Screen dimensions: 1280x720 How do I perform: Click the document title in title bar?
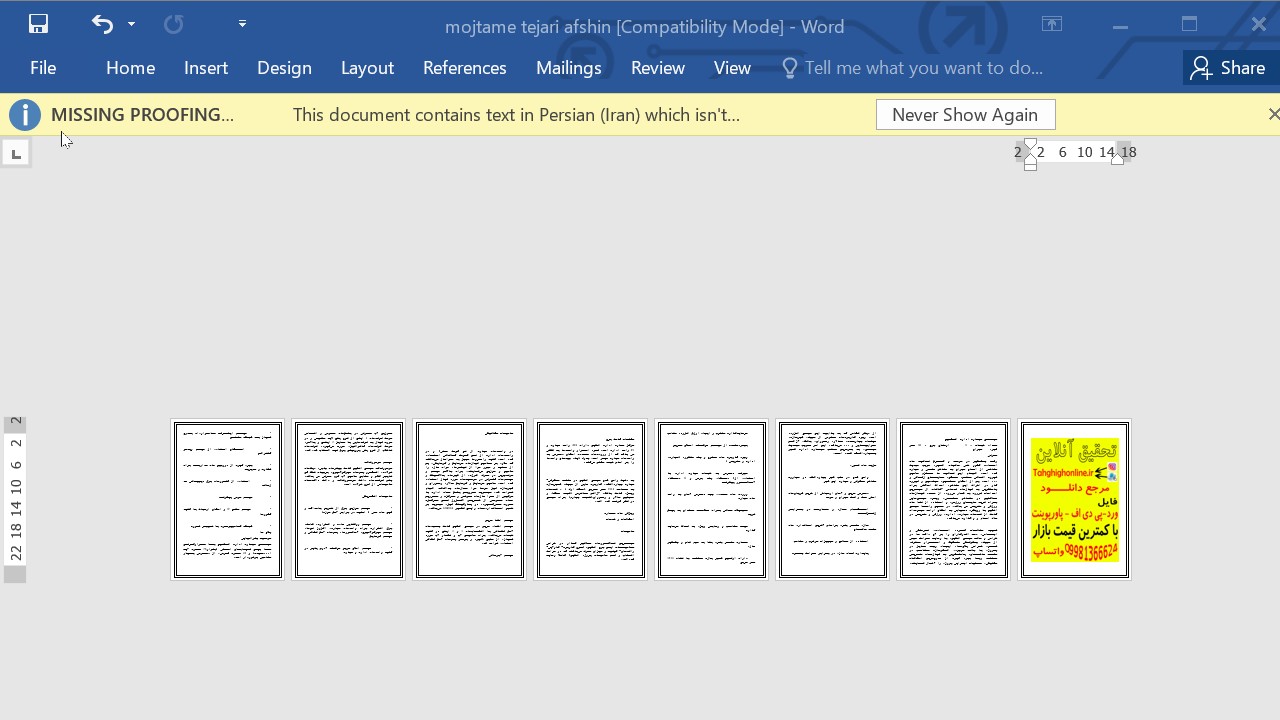pos(644,27)
